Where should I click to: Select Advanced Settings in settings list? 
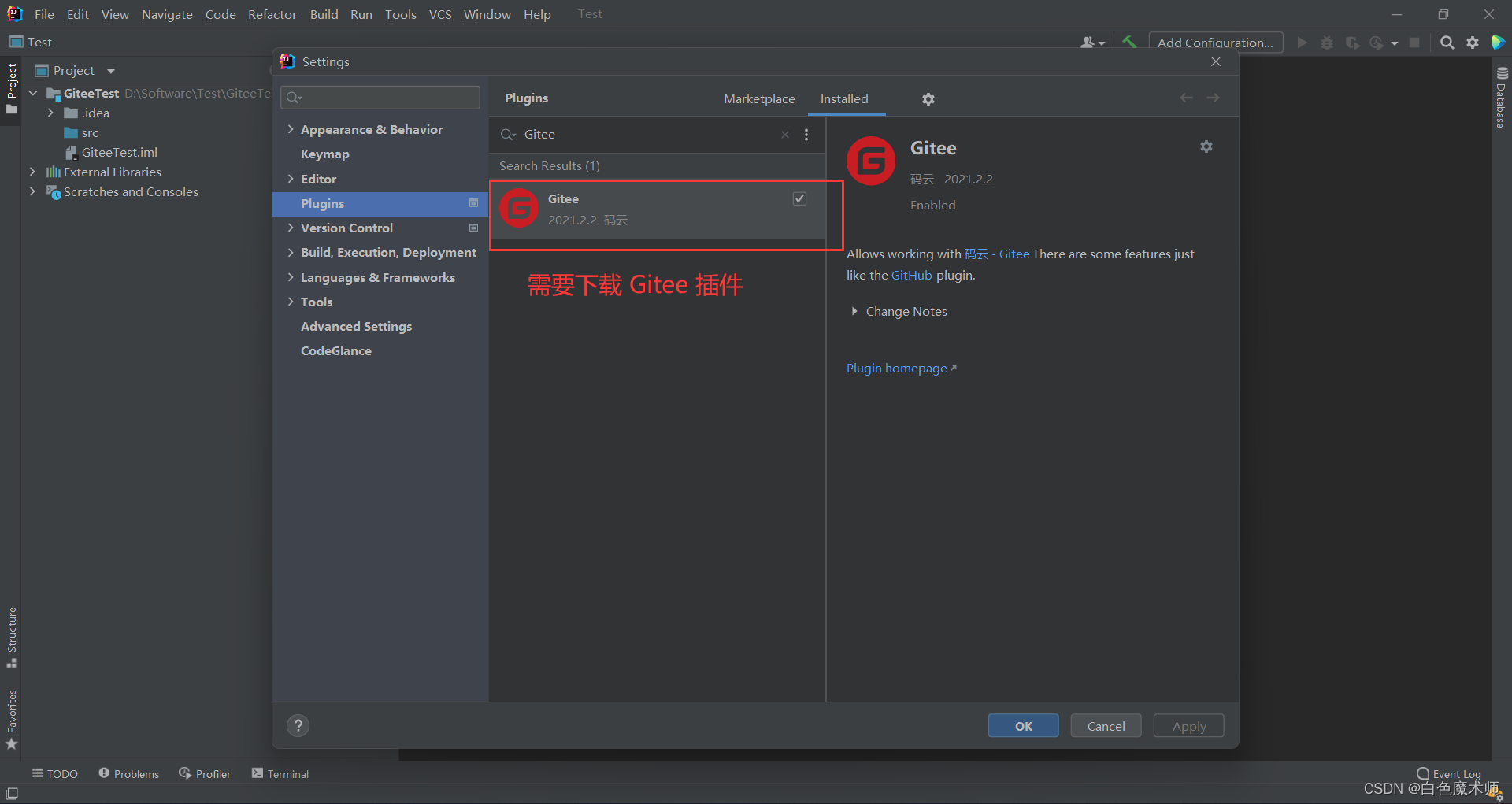pos(356,326)
